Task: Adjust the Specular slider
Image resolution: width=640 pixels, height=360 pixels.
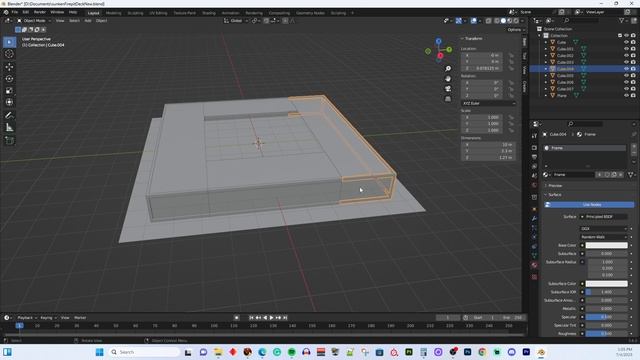Action: click(607, 317)
